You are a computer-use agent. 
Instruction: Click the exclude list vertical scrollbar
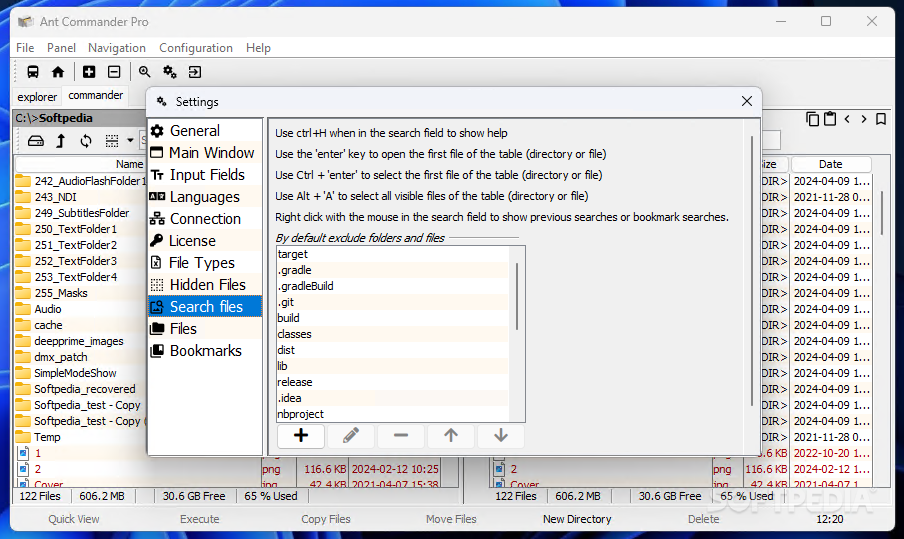[x=517, y=297]
